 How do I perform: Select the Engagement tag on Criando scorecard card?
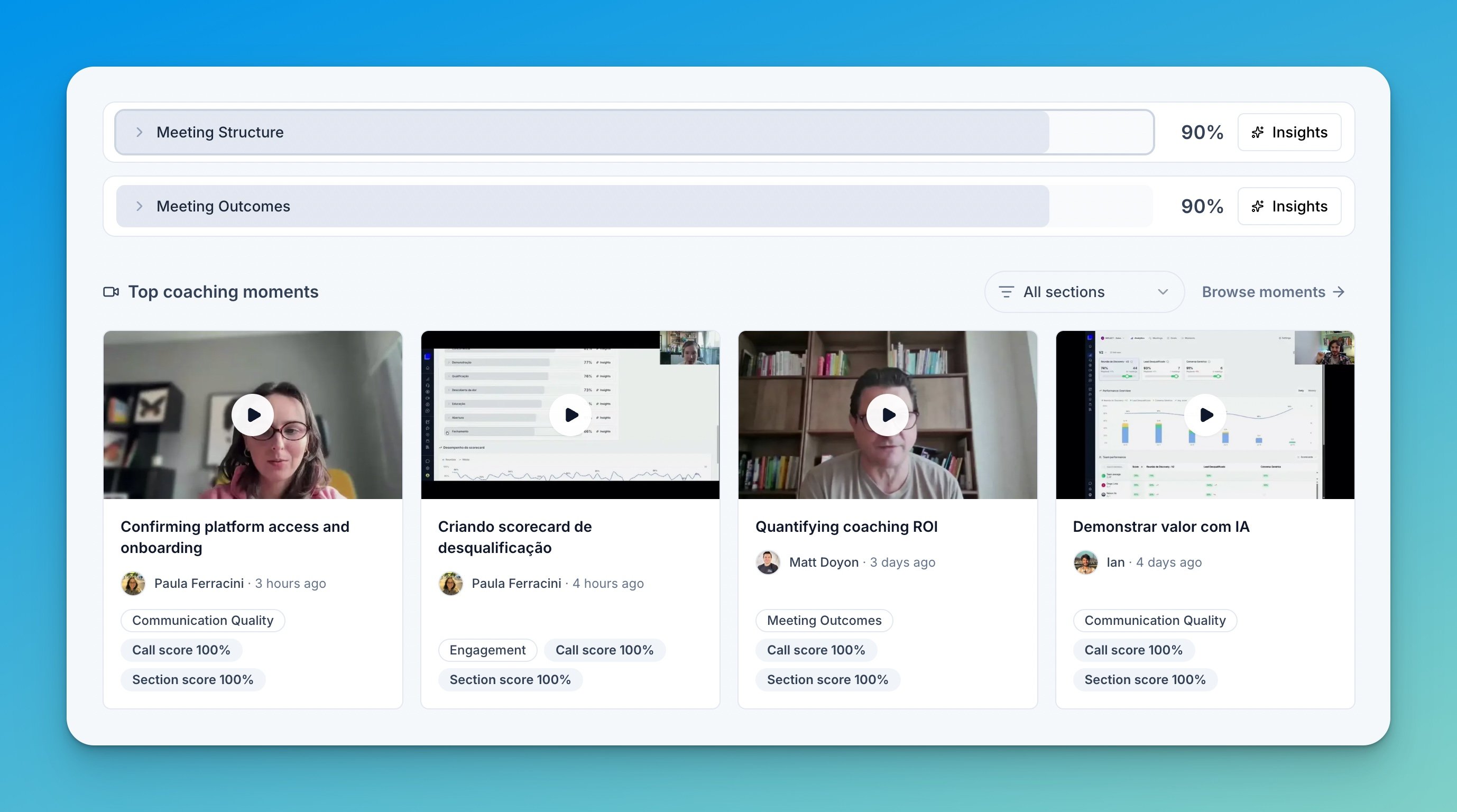pyautogui.click(x=487, y=650)
